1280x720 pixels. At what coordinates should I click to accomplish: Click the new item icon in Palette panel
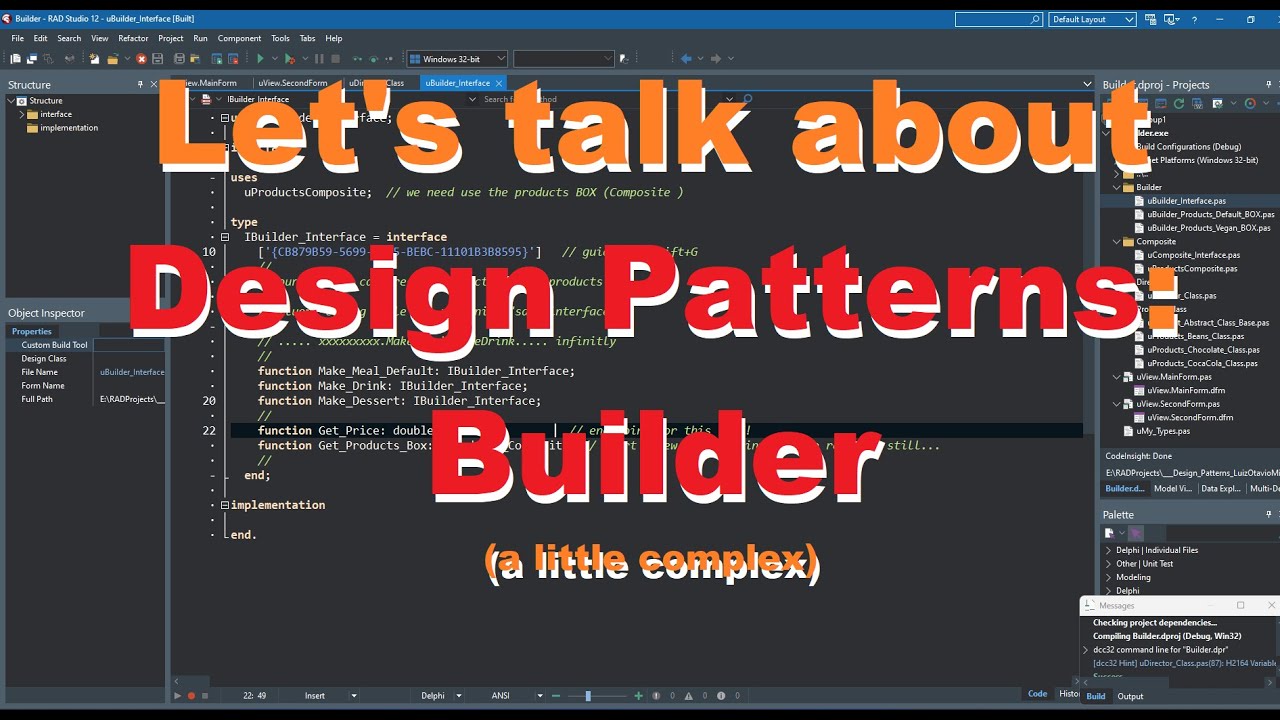pyautogui.click(x=1109, y=533)
